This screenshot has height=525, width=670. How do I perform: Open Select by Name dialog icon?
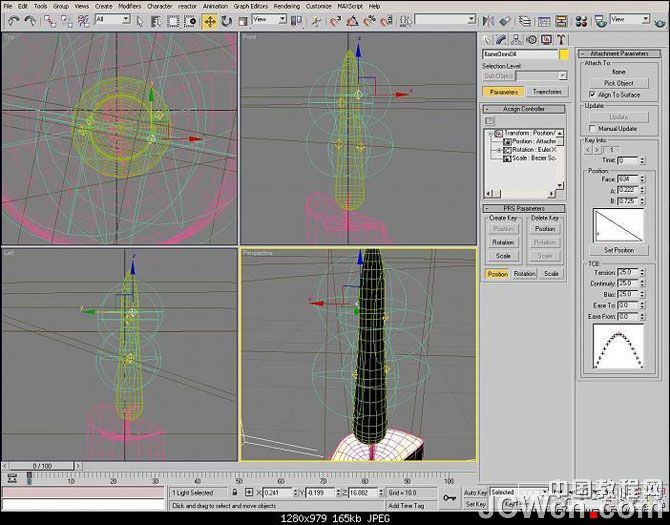click(156, 21)
